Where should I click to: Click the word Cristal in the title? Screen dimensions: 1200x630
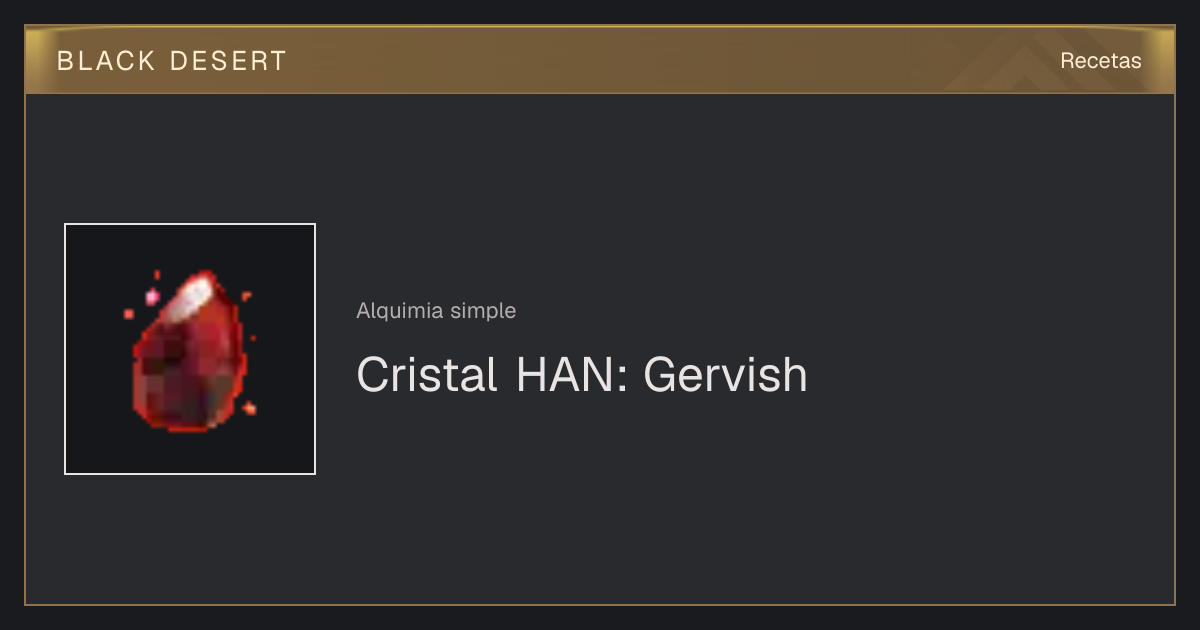pyautogui.click(x=427, y=375)
